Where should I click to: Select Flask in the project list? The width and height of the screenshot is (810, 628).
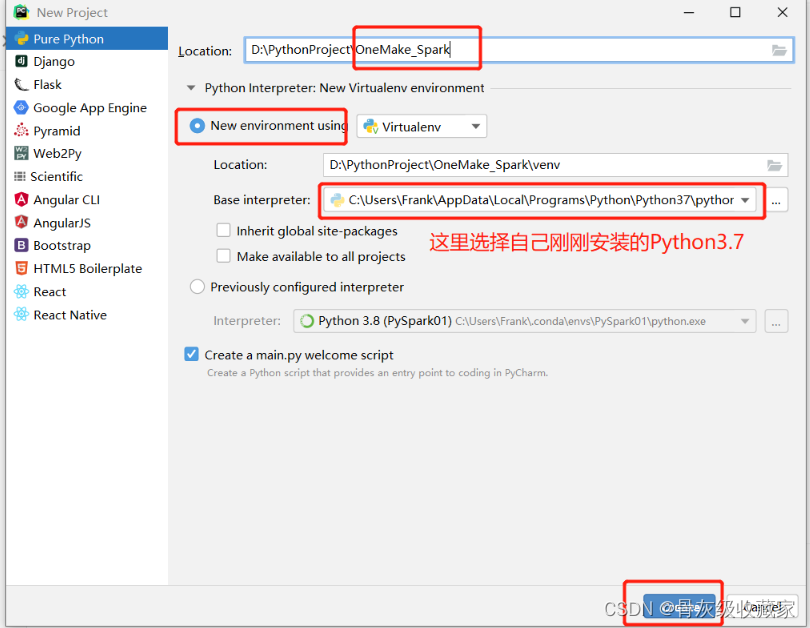(x=87, y=85)
